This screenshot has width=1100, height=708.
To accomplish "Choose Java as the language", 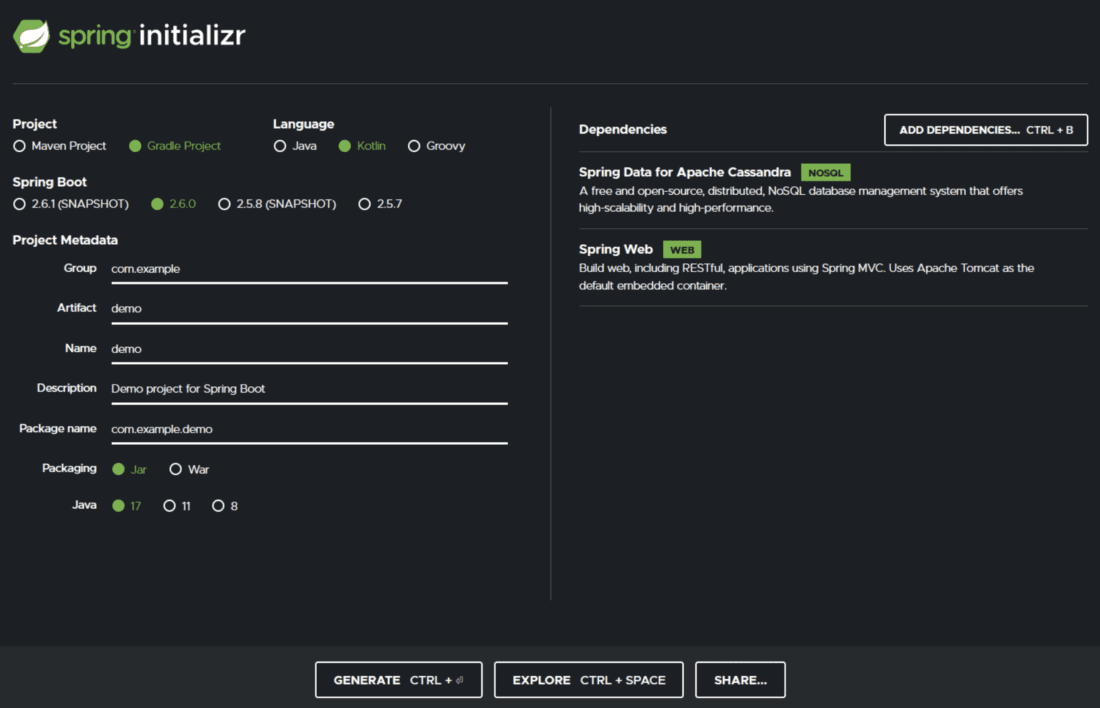I will pos(280,146).
